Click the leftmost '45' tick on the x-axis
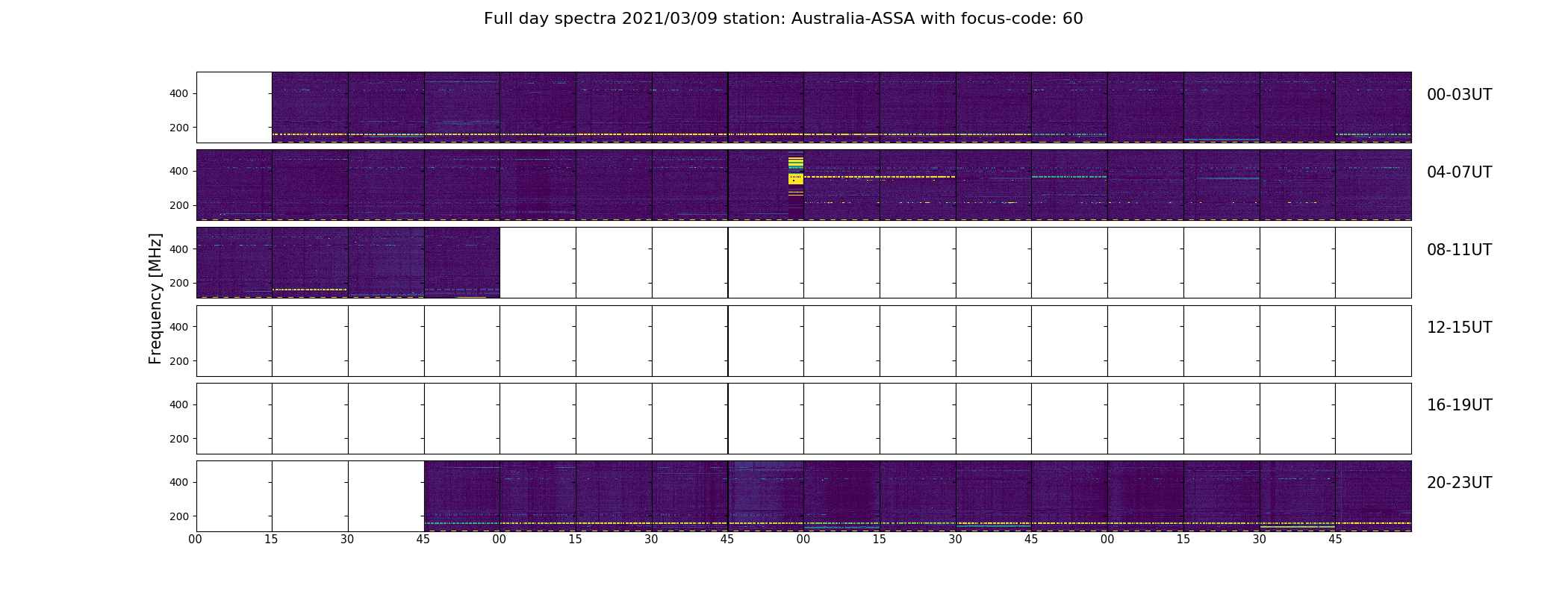1568x597 pixels. pyautogui.click(x=423, y=540)
